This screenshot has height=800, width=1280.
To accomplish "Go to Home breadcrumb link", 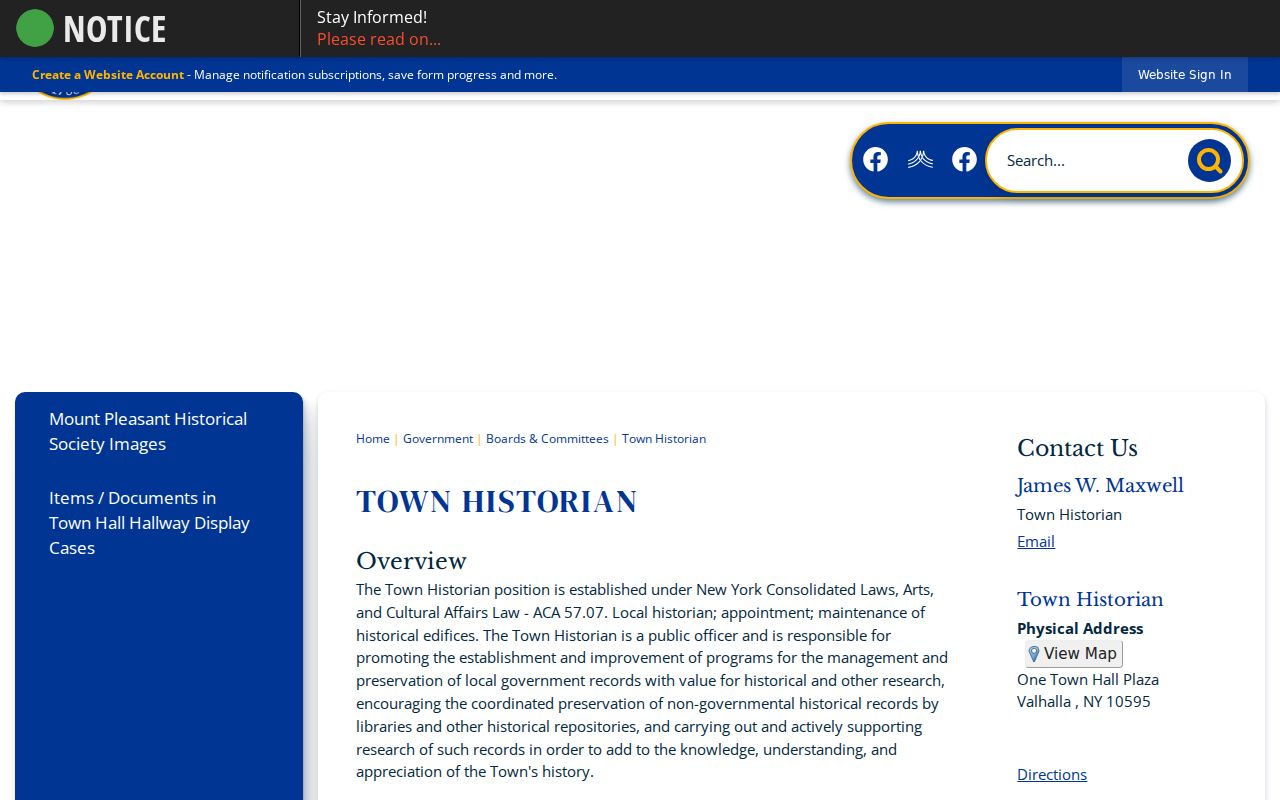I will point(373,439).
